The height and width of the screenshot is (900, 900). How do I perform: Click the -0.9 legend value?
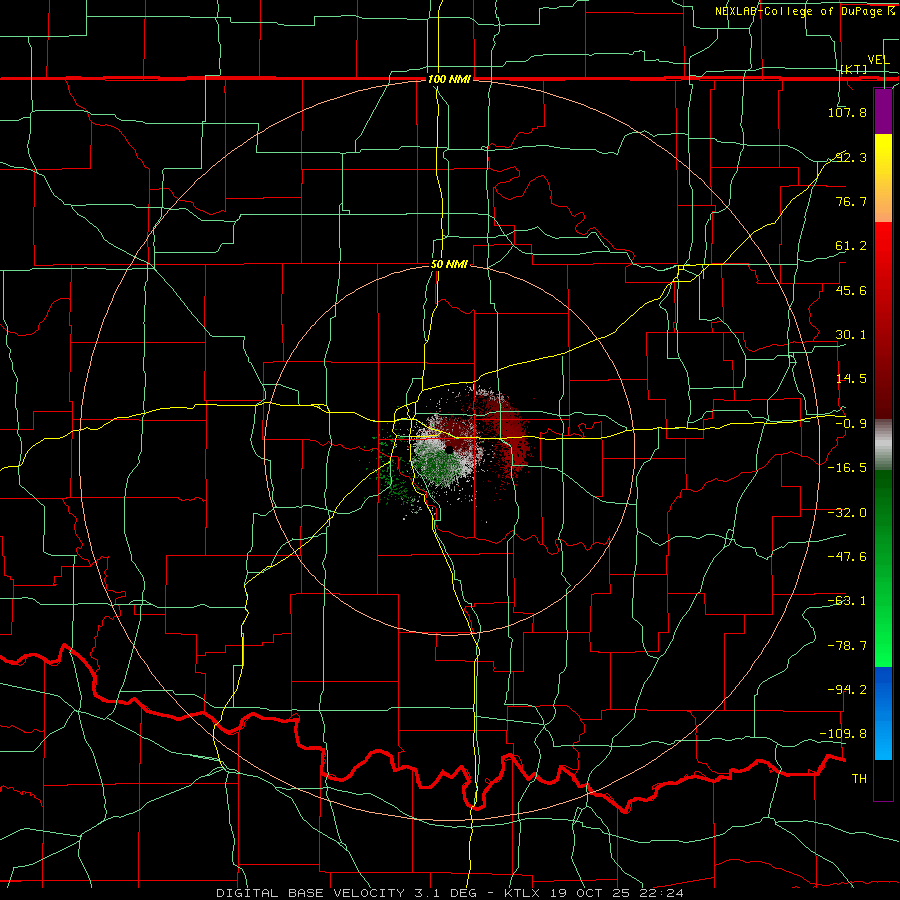click(851, 423)
